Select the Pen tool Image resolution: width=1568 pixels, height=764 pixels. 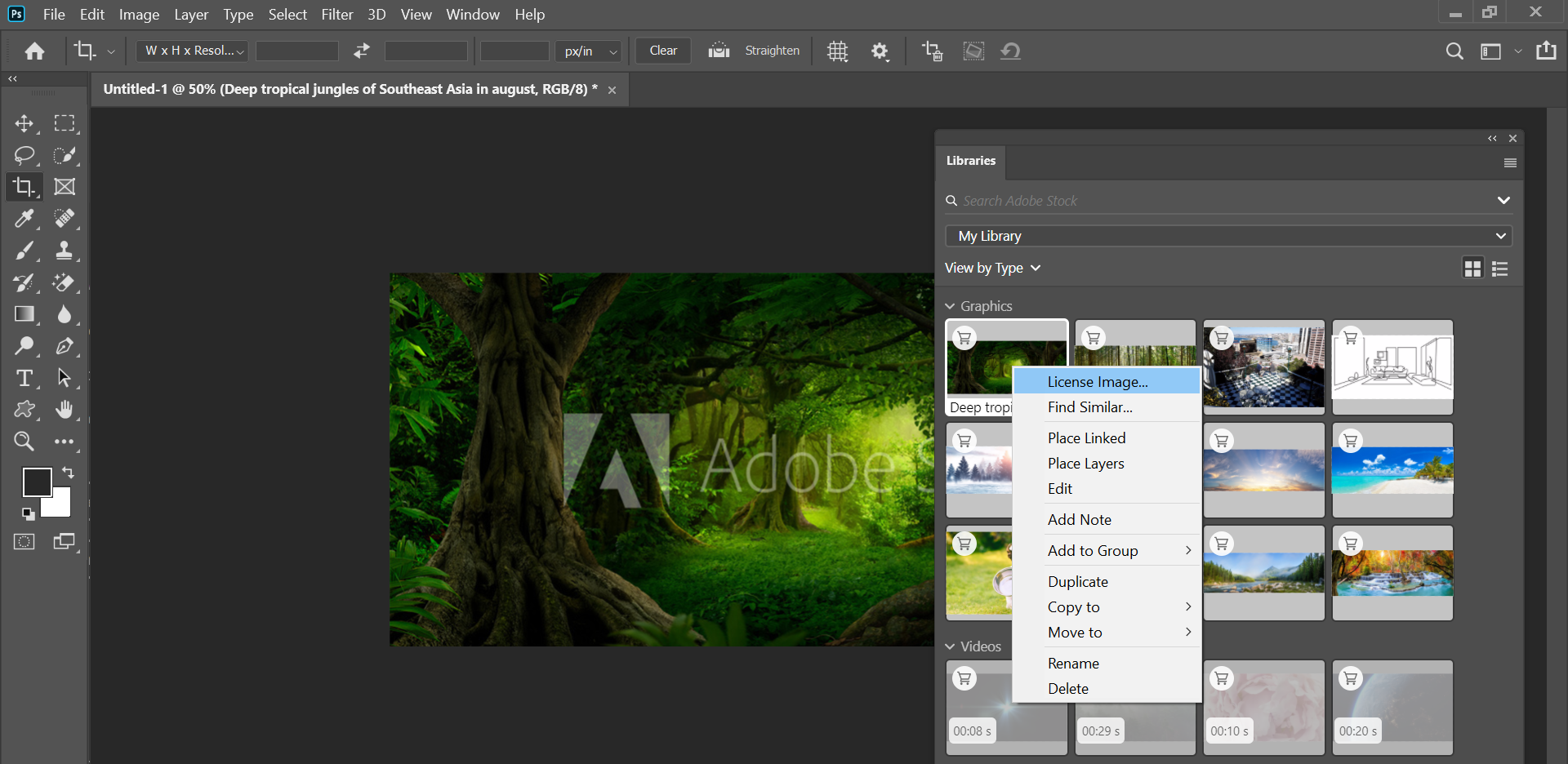pyautogui.click(x=65, y=346)
